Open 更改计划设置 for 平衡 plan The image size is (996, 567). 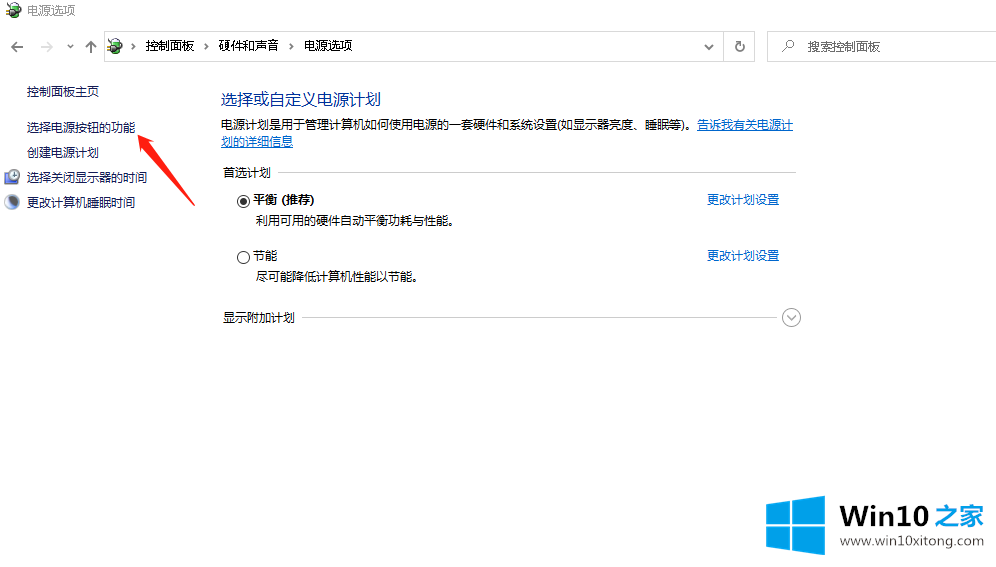coord(743,199)
